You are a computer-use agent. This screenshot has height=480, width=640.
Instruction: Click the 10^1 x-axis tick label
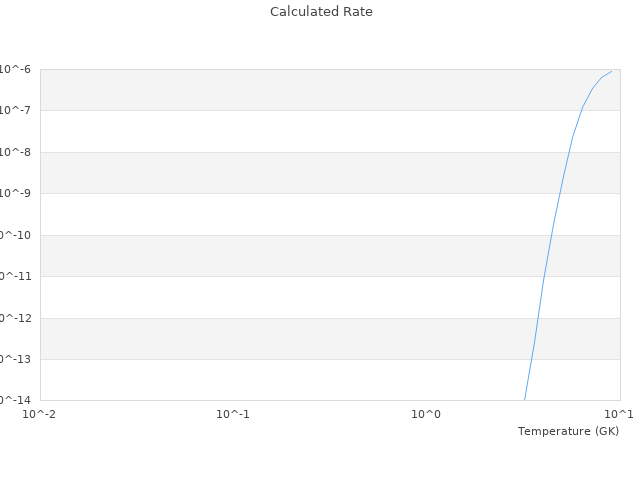619,414
